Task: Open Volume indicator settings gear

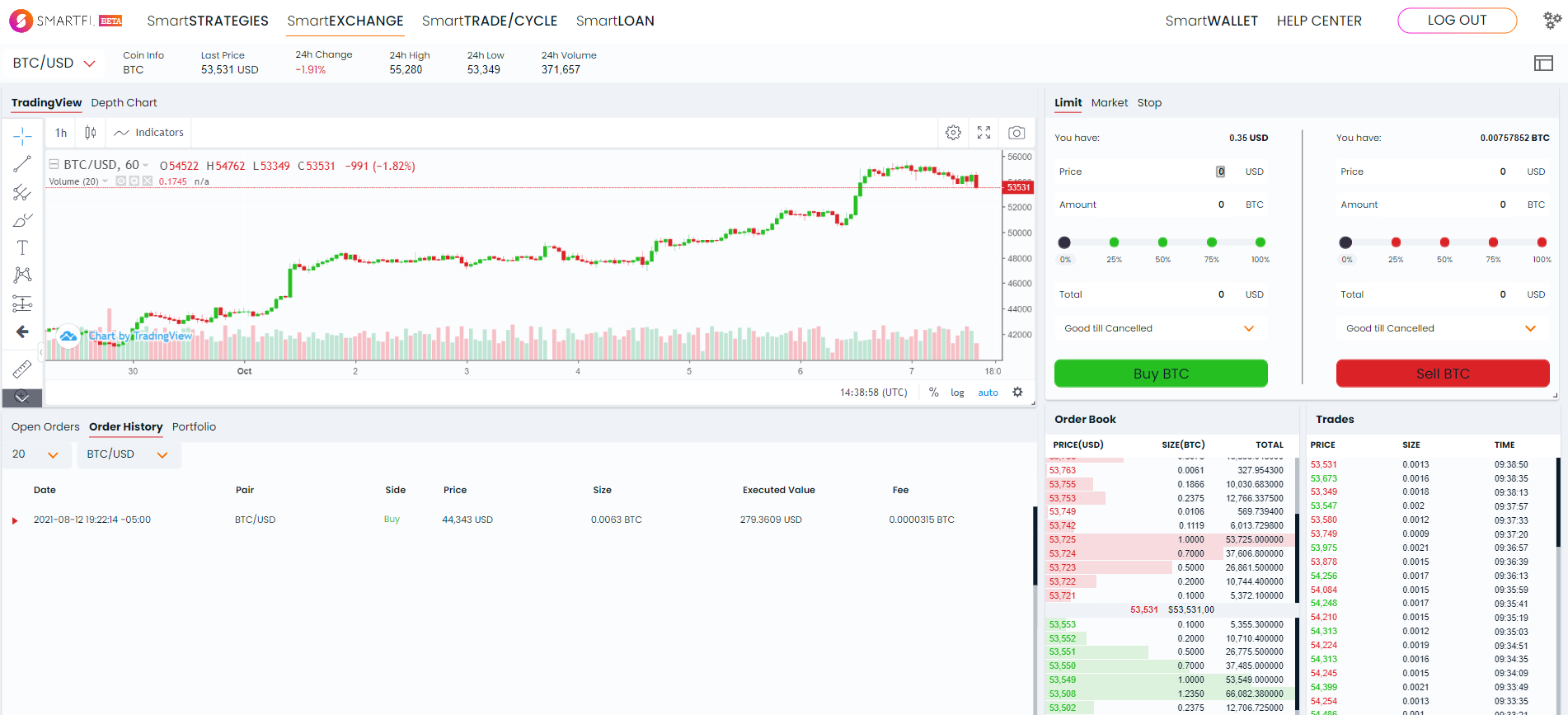Action: click(x=134, y=181)
